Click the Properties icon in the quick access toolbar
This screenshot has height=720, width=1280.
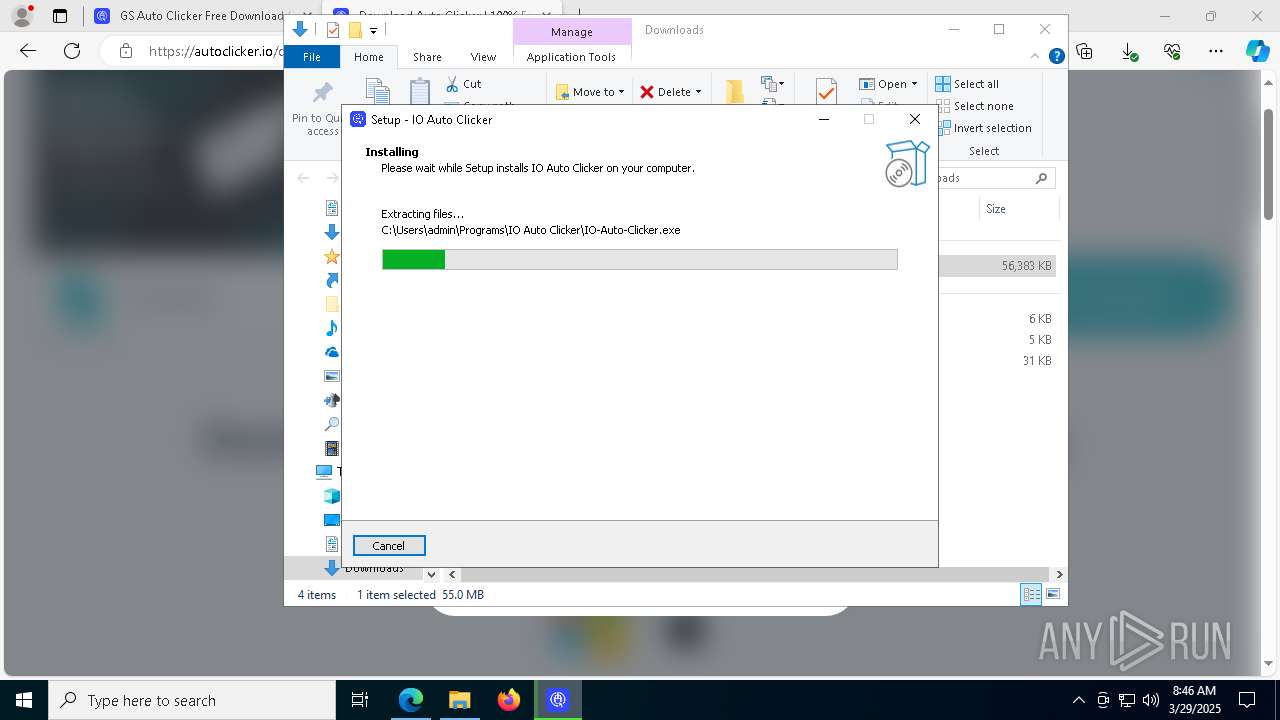[x=333, y=30]
